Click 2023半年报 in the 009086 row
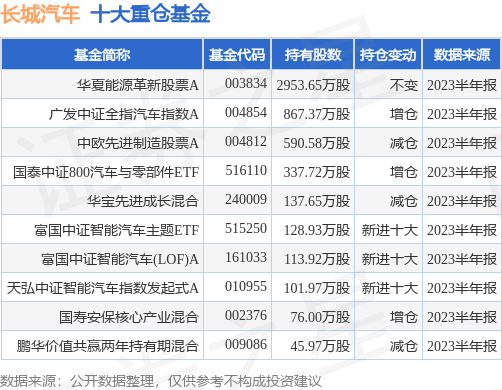 coord(462,346)
